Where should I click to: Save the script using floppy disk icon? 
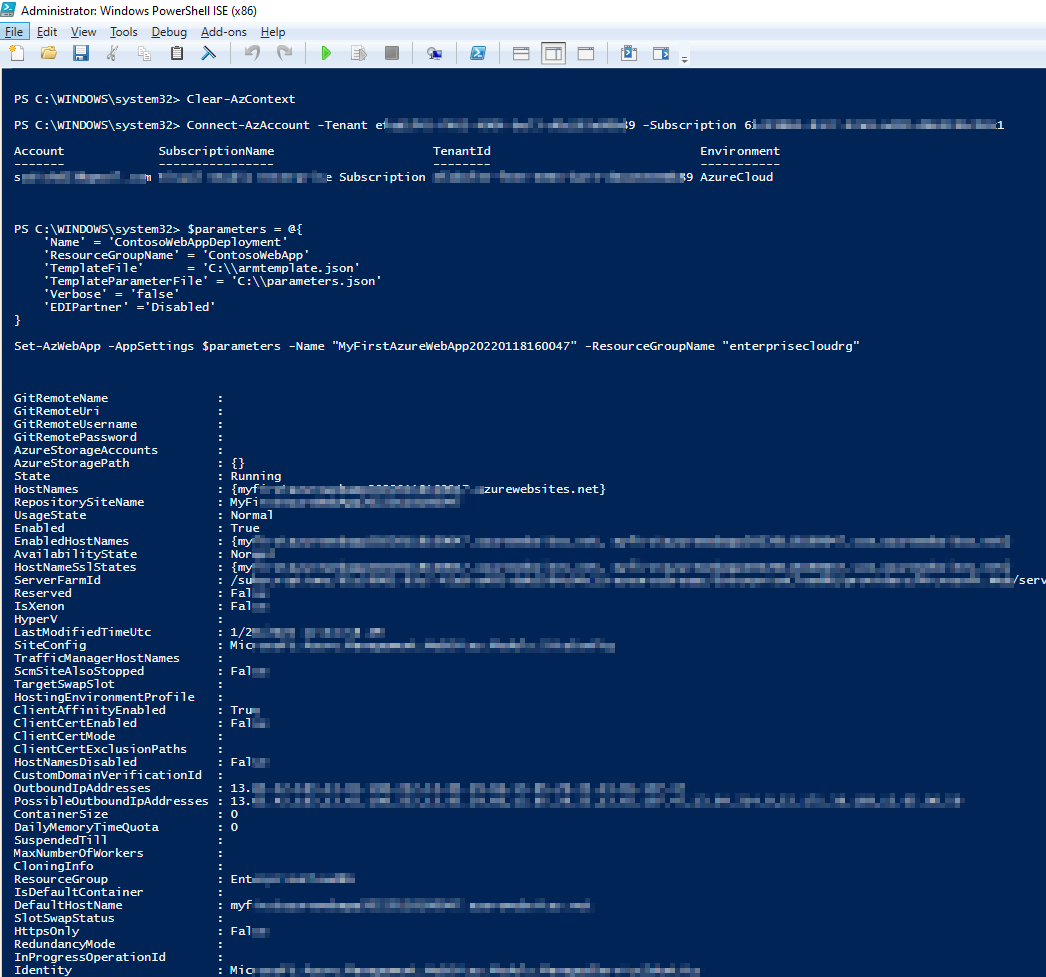coord(81,53)
